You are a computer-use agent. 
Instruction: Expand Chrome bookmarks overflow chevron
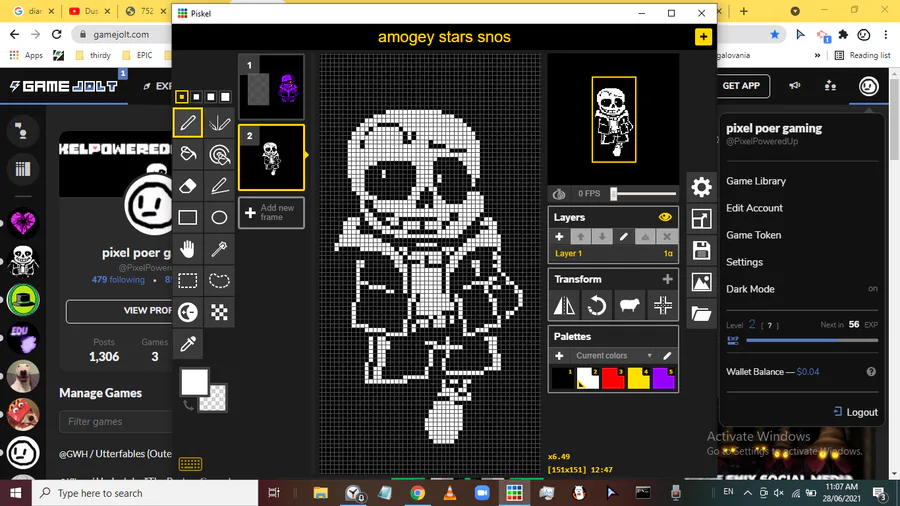817,55
